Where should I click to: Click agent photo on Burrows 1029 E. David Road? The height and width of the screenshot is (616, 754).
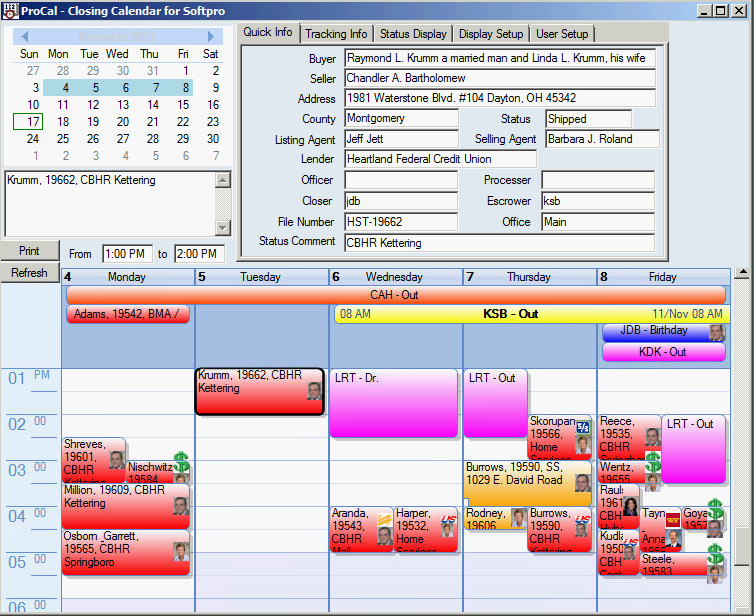583,482
